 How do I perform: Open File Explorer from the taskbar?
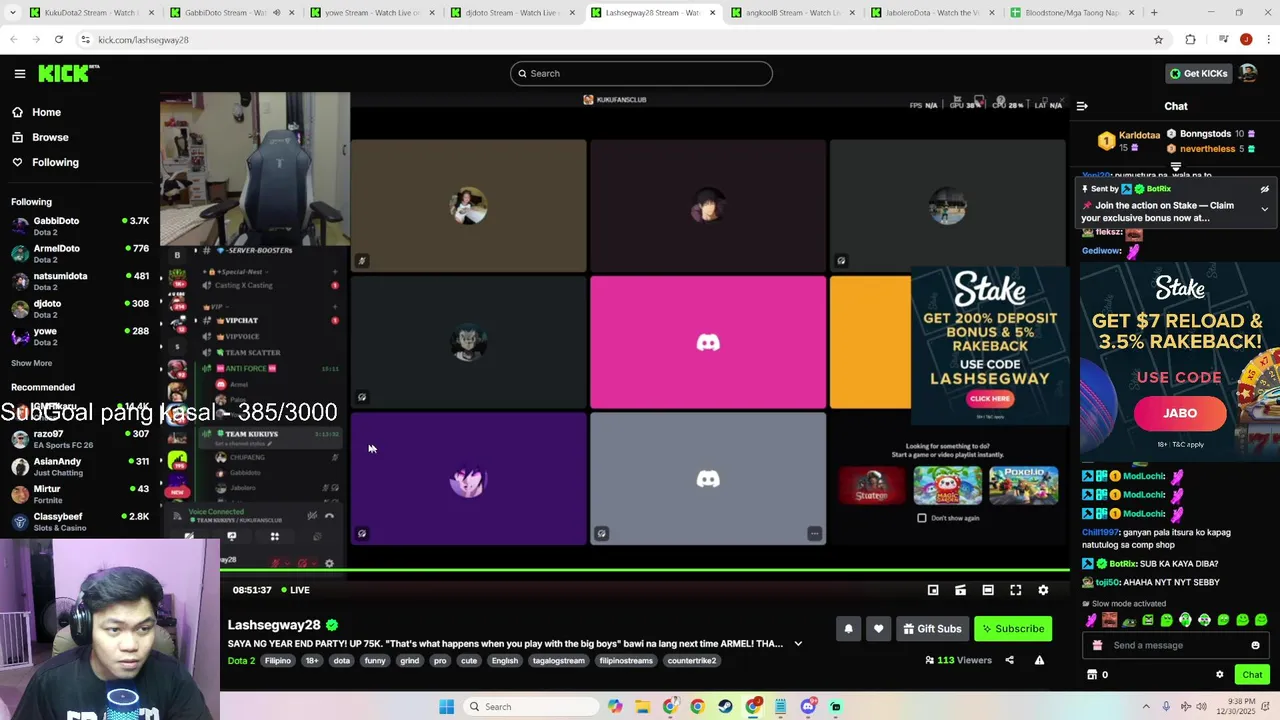pyautogui.click(x=642, y=707)
